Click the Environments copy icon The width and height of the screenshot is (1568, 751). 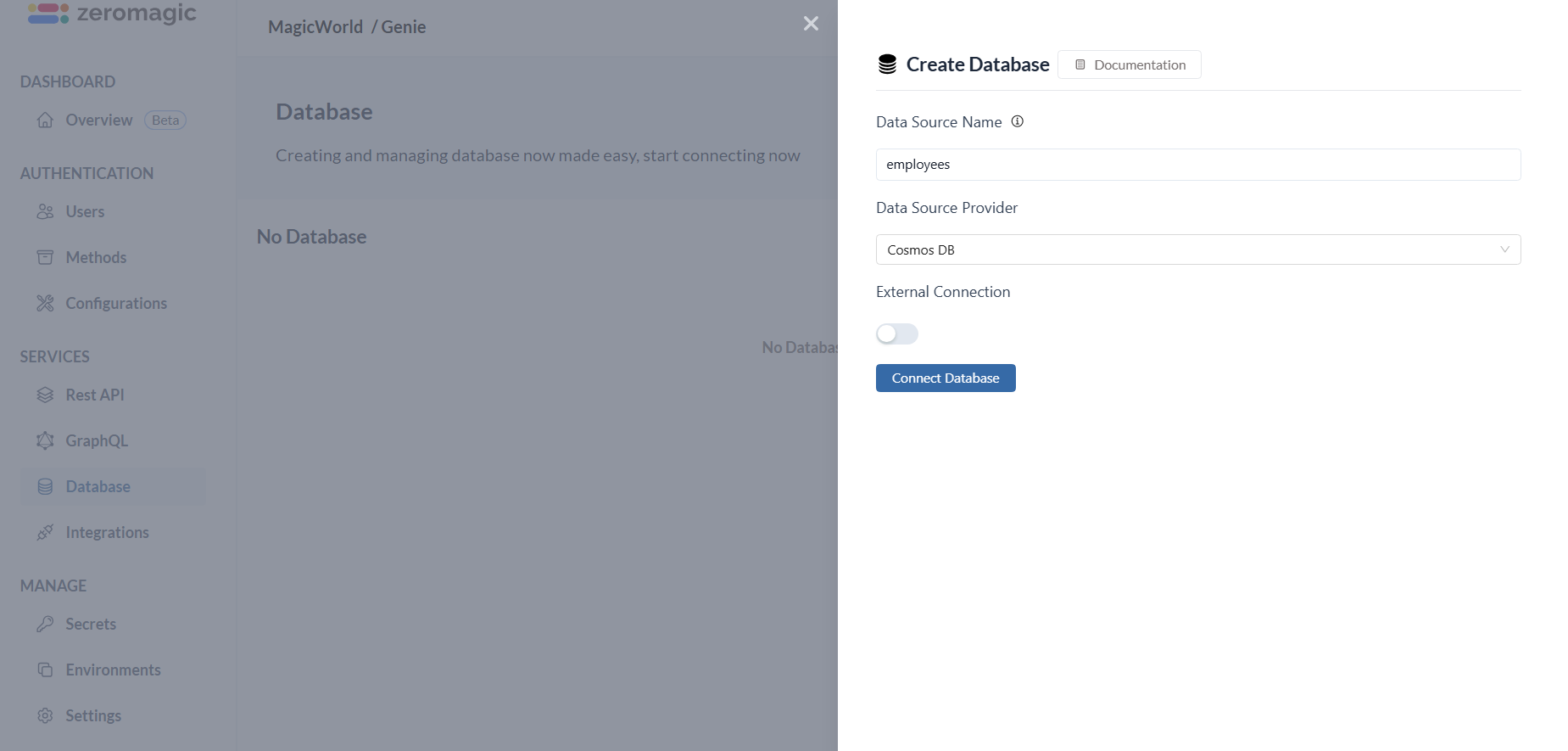pyautogui.click(x=45, y=670)
